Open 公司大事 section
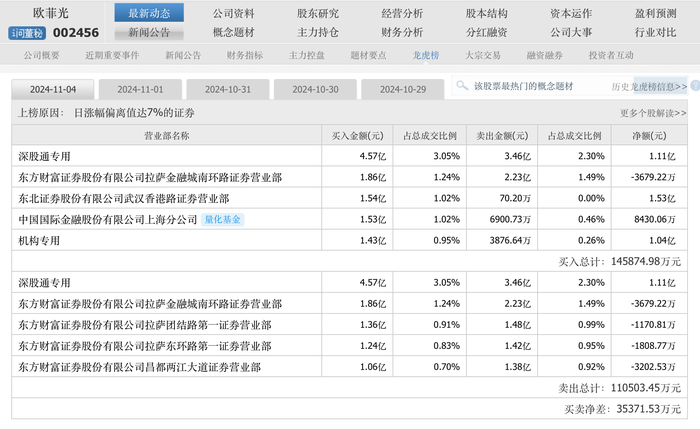The height and width of the screenshot is (429, 700). pos(571,32)
